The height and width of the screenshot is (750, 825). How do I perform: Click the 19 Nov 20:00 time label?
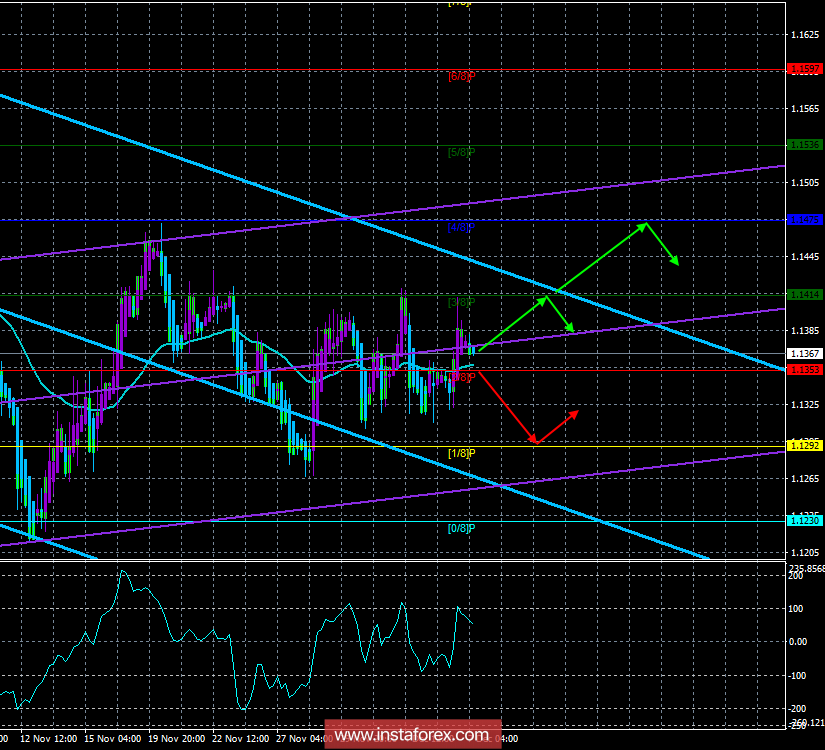tap(177, 739)
